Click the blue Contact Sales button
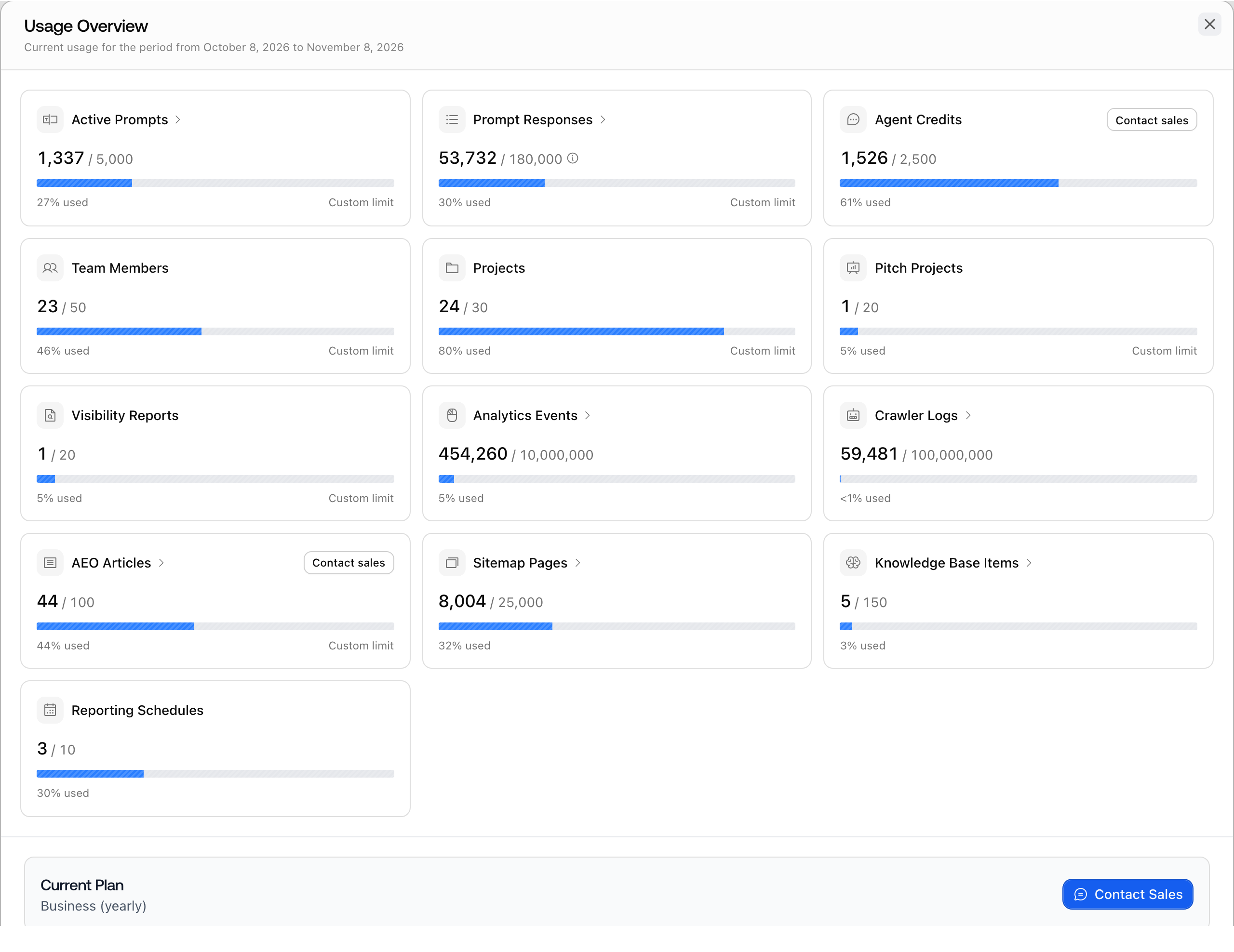Screen dimensions: 1234x952 click(1127, 894)
